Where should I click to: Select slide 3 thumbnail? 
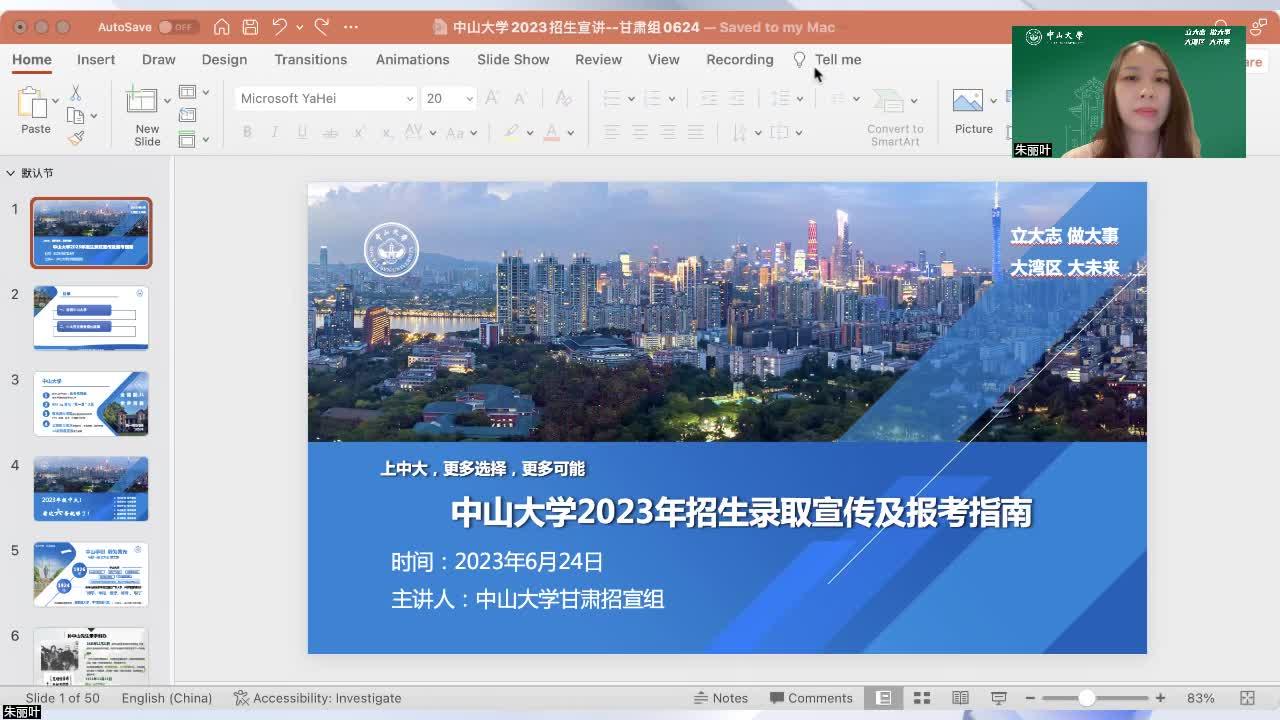[91, 404]
